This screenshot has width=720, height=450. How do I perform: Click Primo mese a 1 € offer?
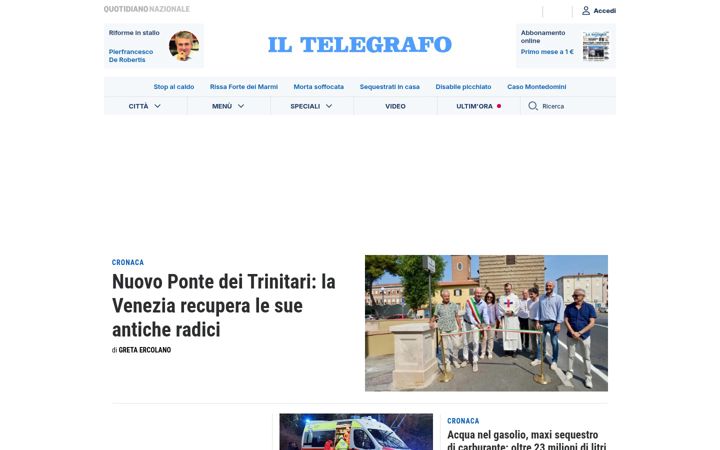pyautogui.click(x=547, y=52)
